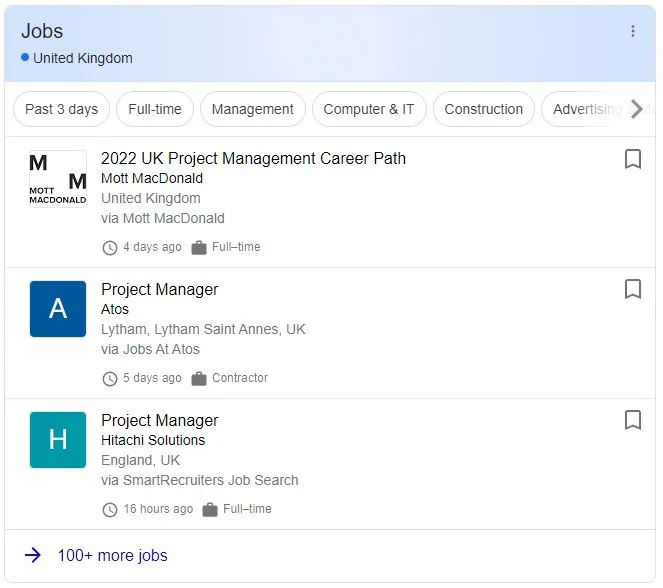Open the Atos Project Manager job title

tap(159, 290)
